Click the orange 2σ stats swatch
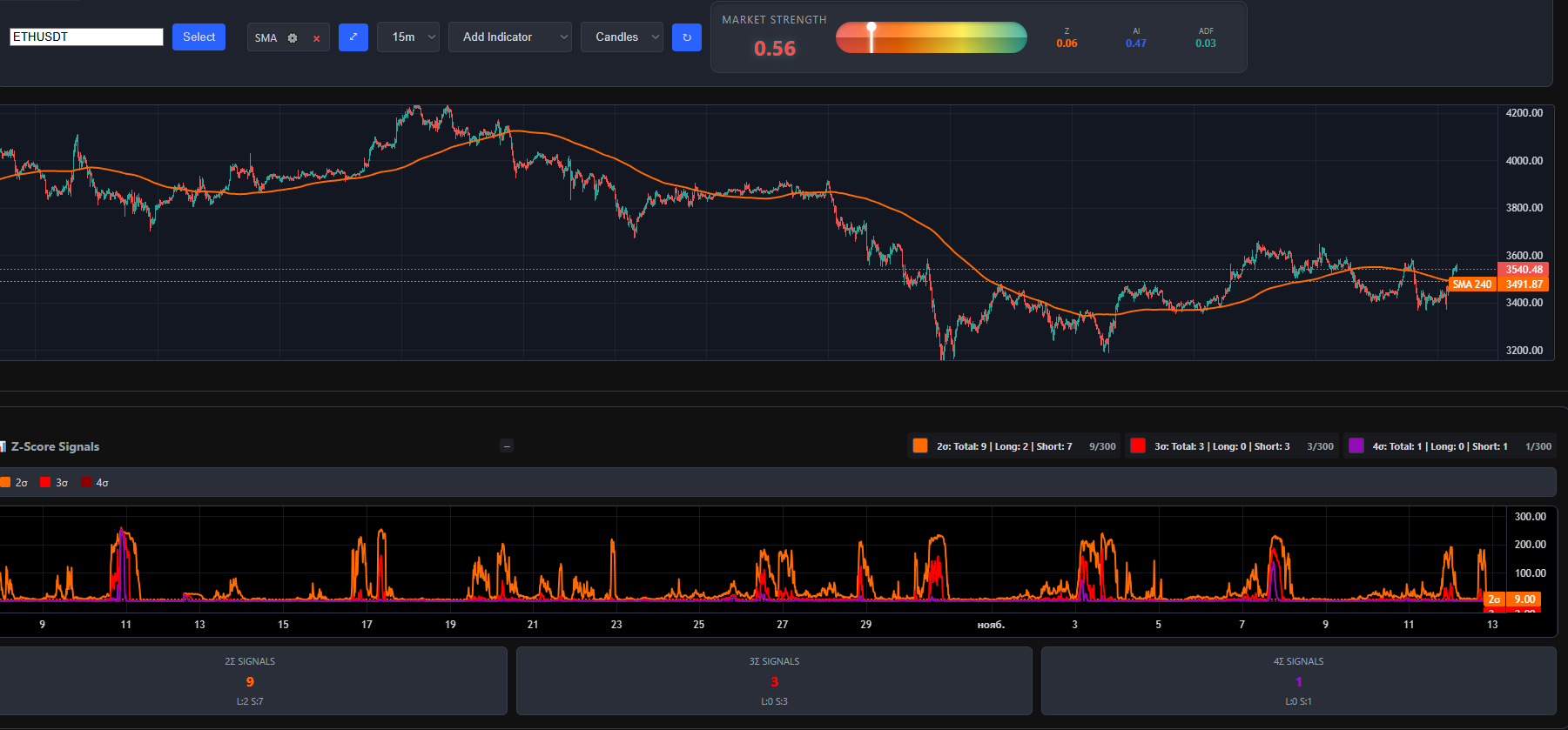The height and width of the screenshot is (730, 1568). pos(919,445)
